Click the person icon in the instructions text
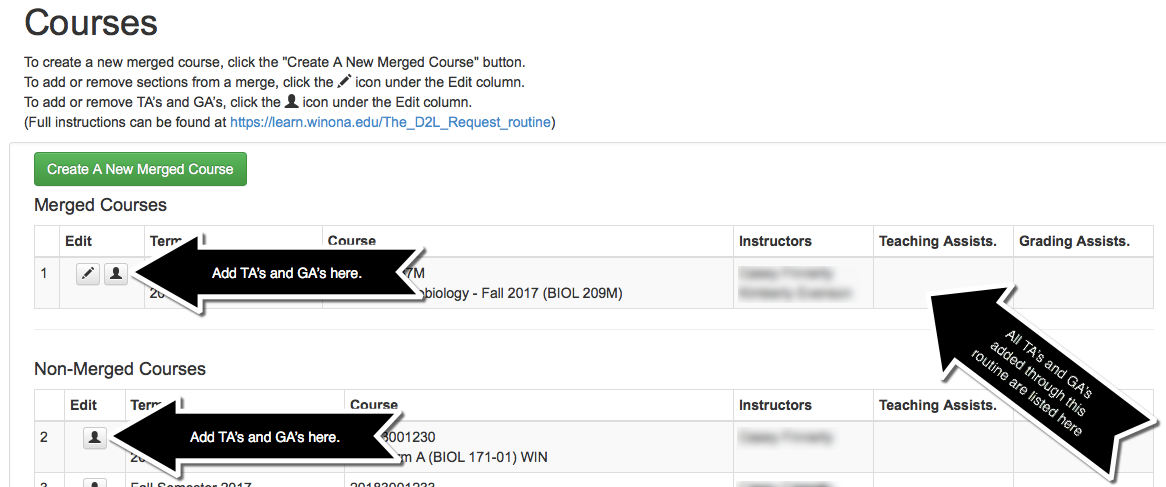 coord(292,102)
